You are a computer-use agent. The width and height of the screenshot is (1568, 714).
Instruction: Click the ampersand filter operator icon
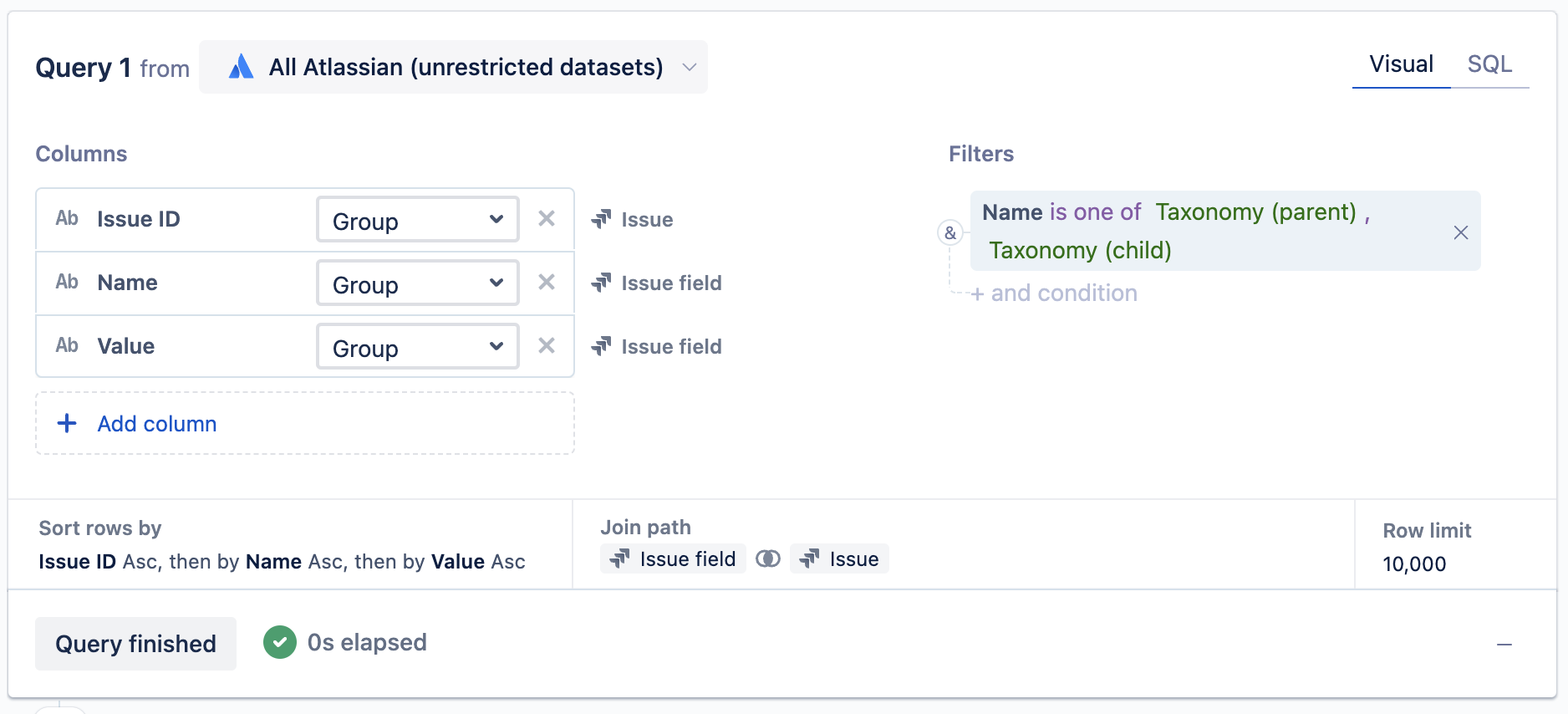point(950,233)
